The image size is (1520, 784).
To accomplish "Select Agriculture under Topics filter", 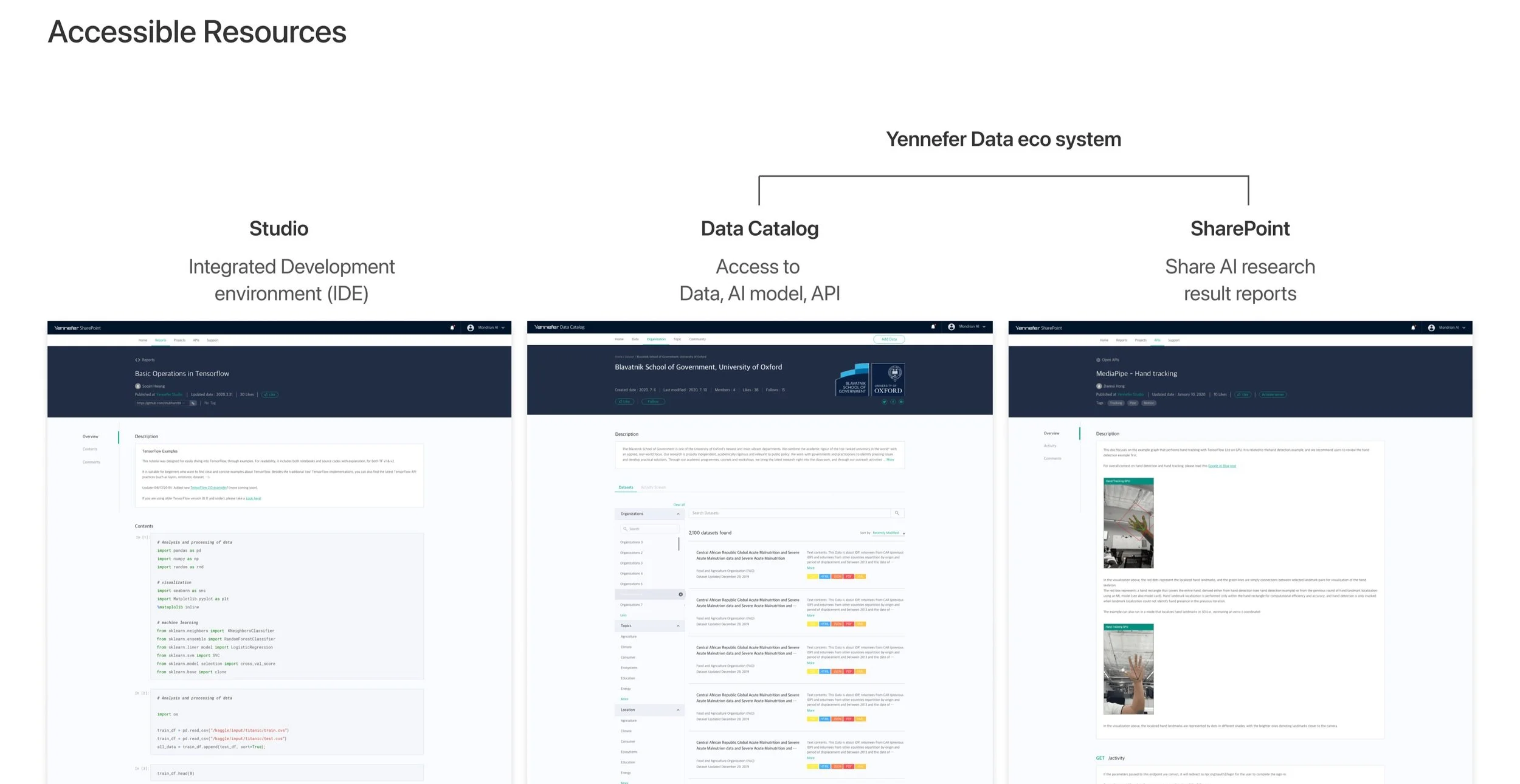I will 629,636.
